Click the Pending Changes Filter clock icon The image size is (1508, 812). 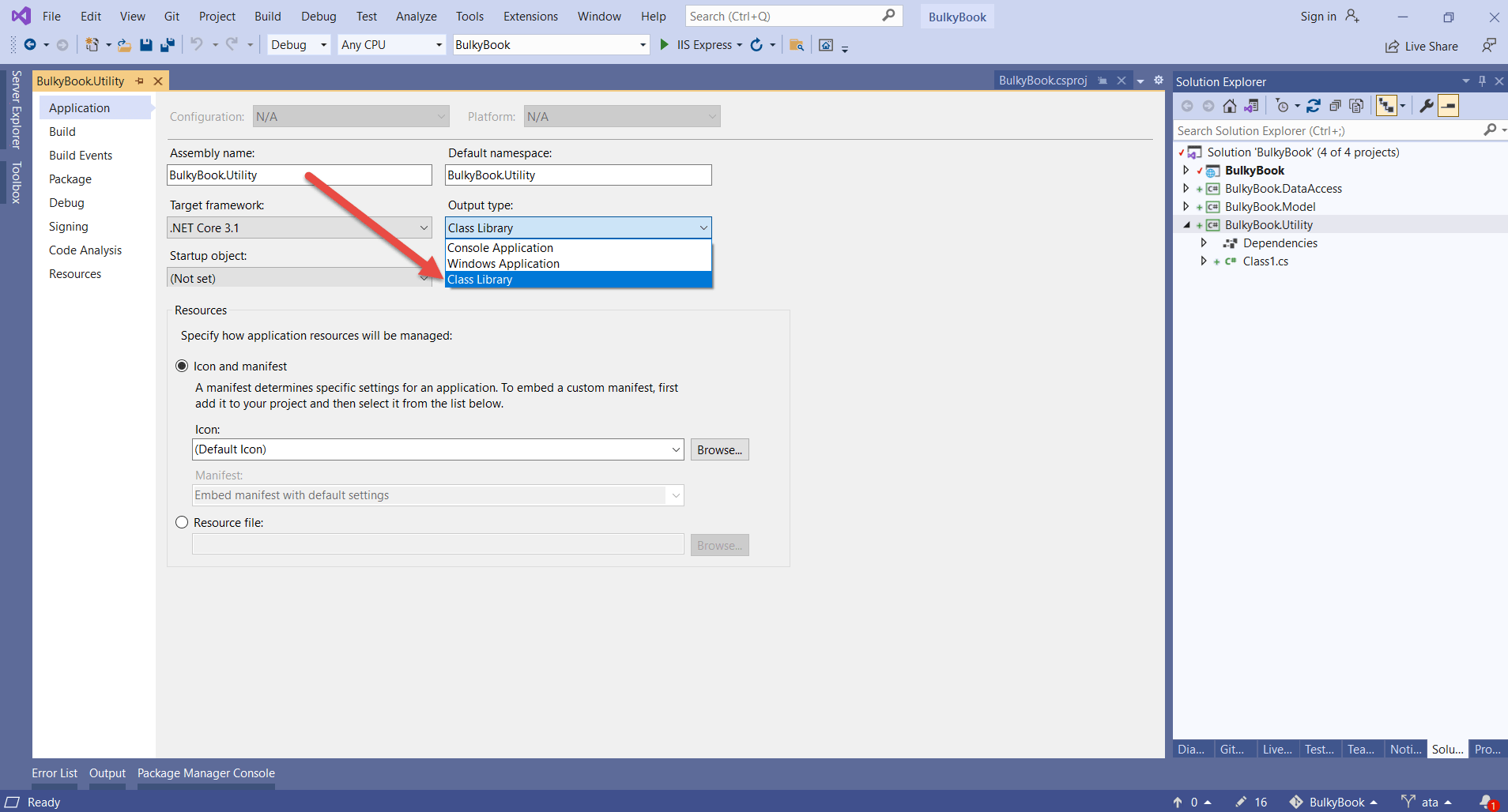[1282, 106]
